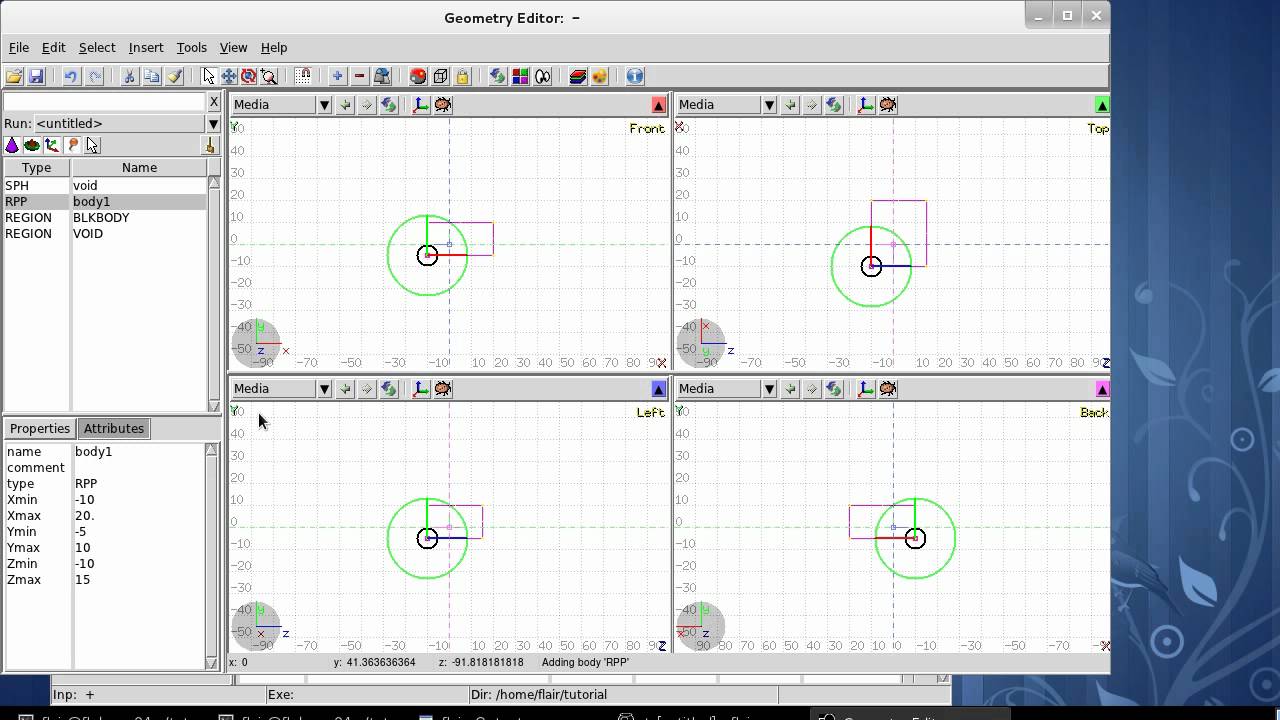Select the pan move tool

229,76
